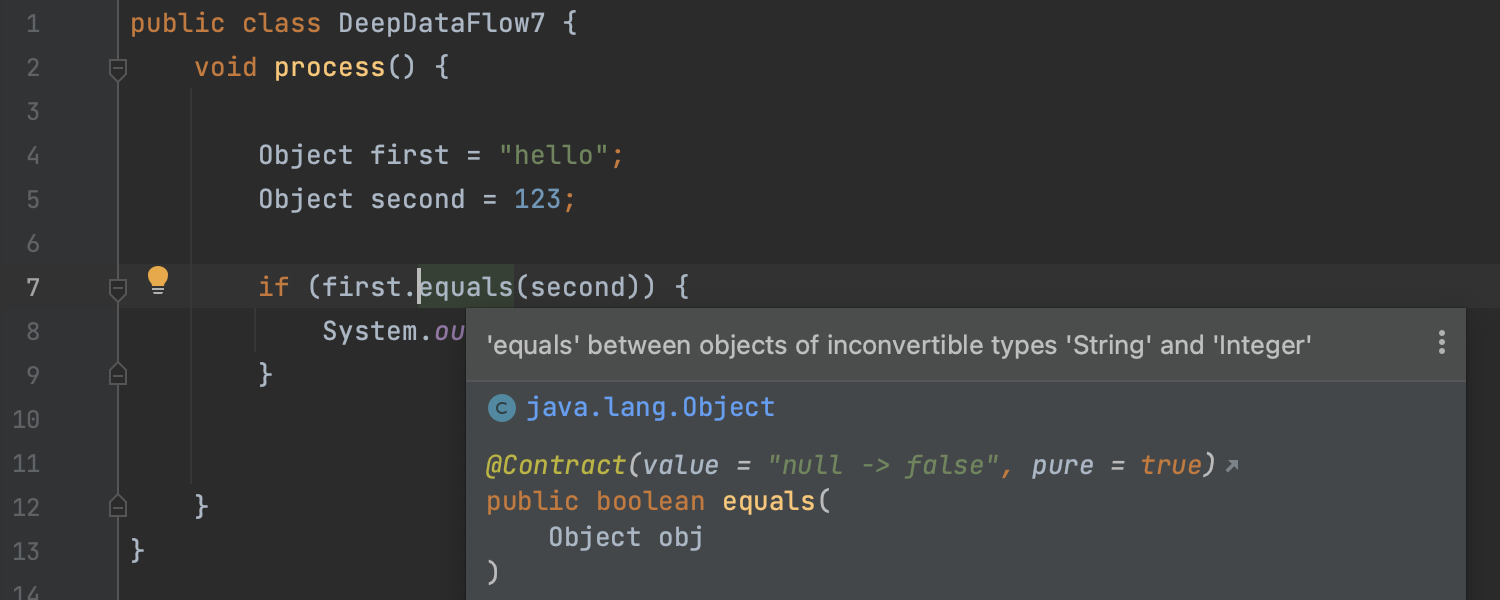Click the equals method call on line 7
Viewport: 1500px width, 600px height.
pyautogui.click(x=466, y=288)
